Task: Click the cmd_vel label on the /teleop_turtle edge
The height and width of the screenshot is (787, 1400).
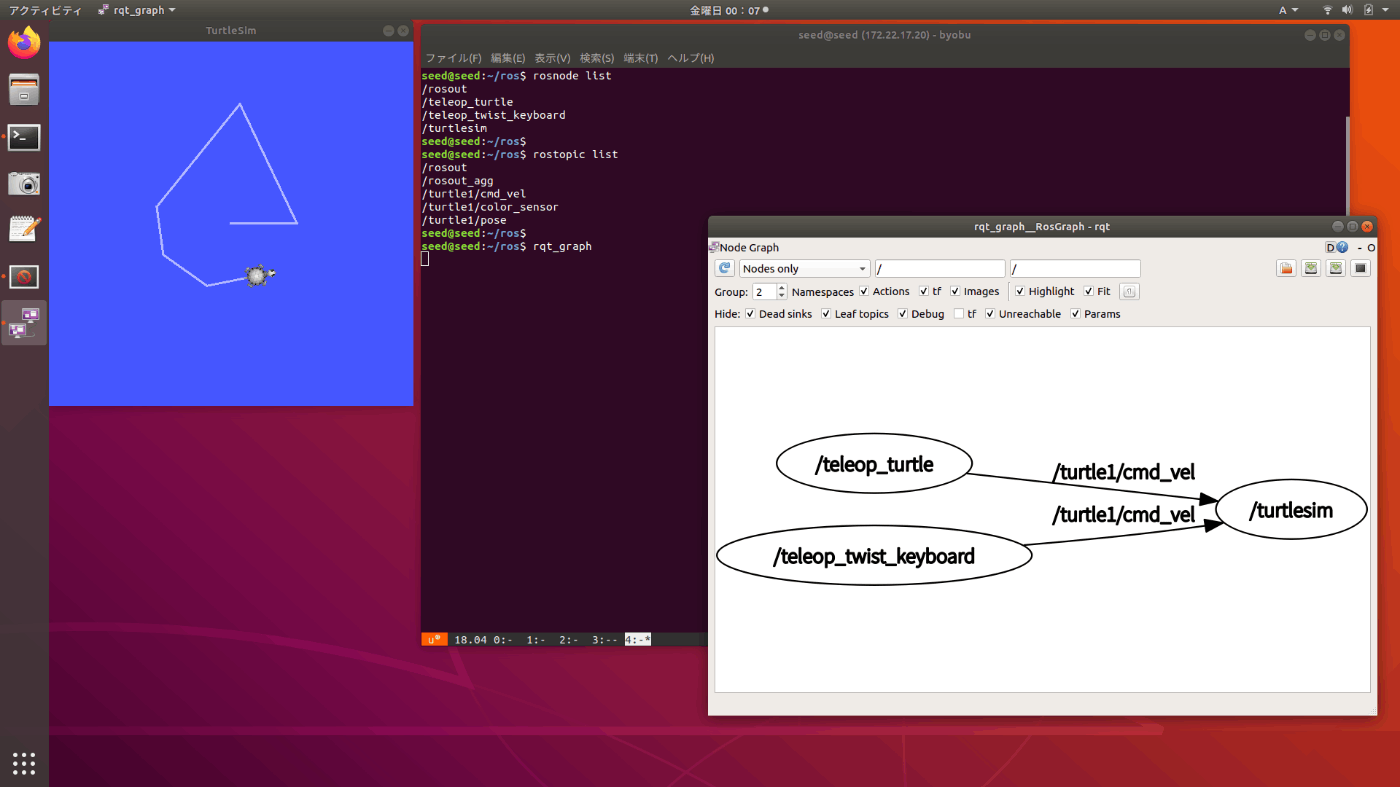Action: point(1123,472)
